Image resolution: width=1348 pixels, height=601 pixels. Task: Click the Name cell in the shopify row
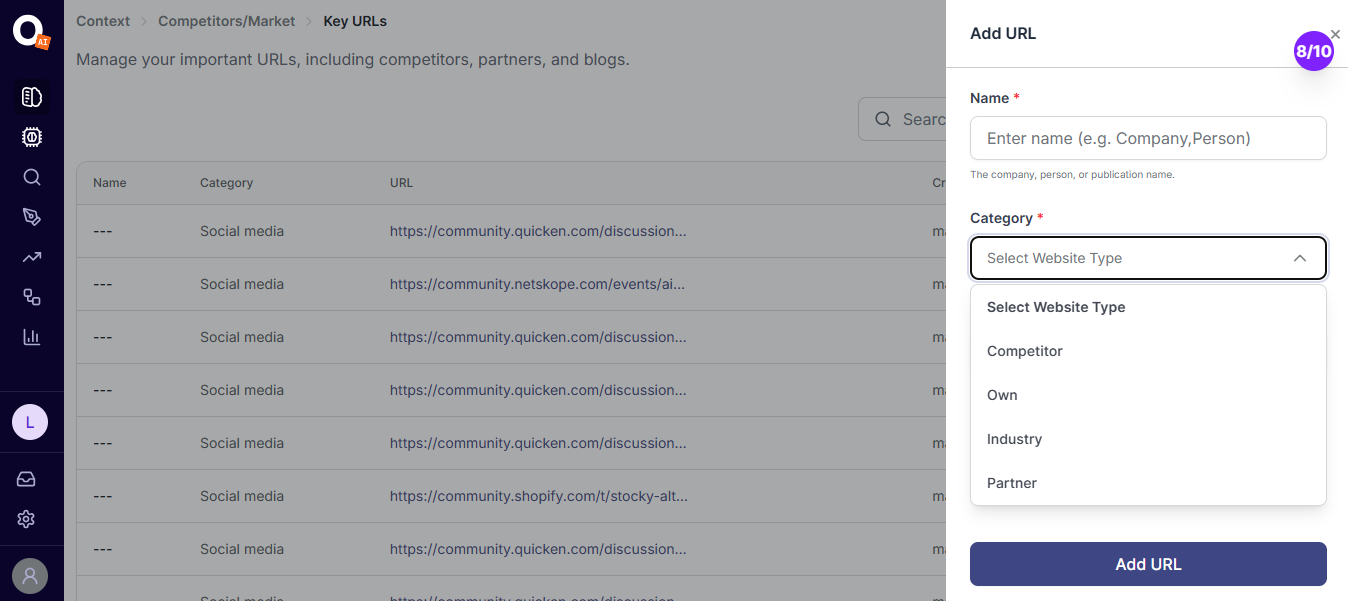point(103,496)
